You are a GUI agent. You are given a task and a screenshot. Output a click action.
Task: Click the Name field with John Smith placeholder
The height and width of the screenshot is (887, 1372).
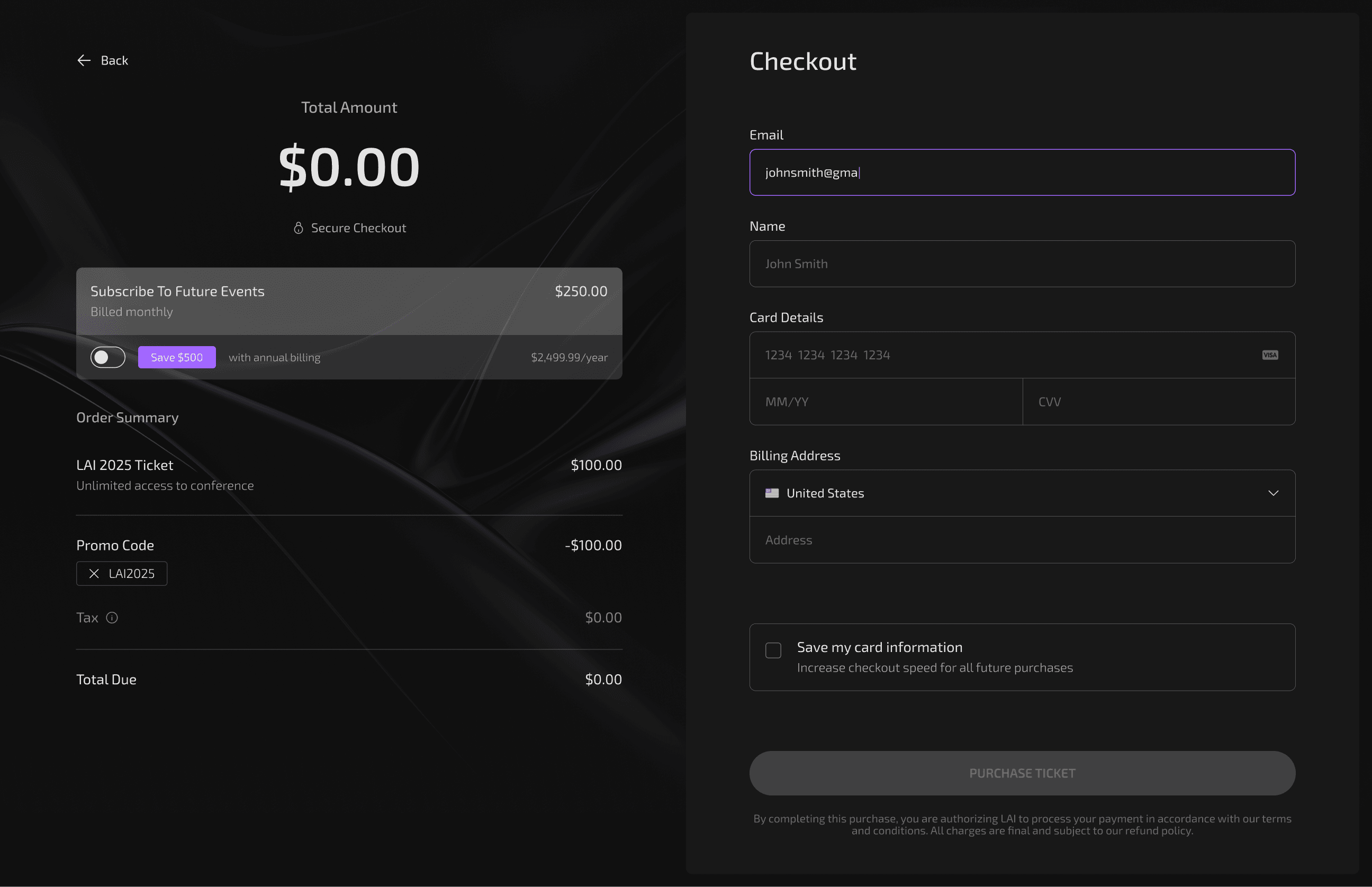(1022, 264)
